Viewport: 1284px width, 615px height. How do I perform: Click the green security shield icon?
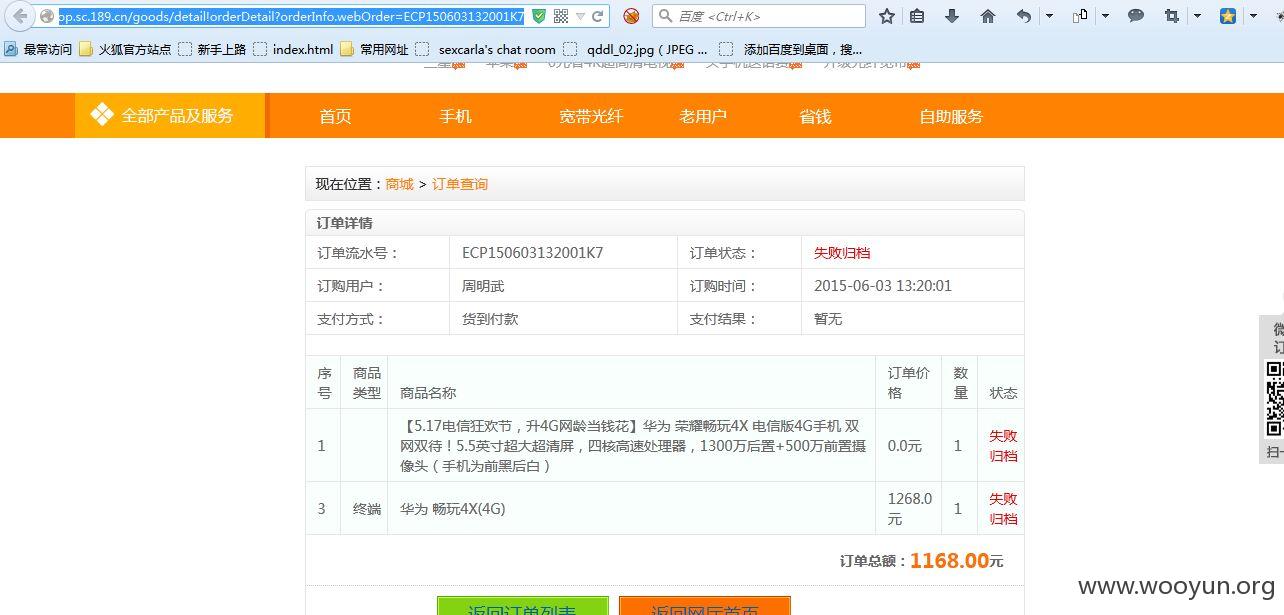coord(539,16)
